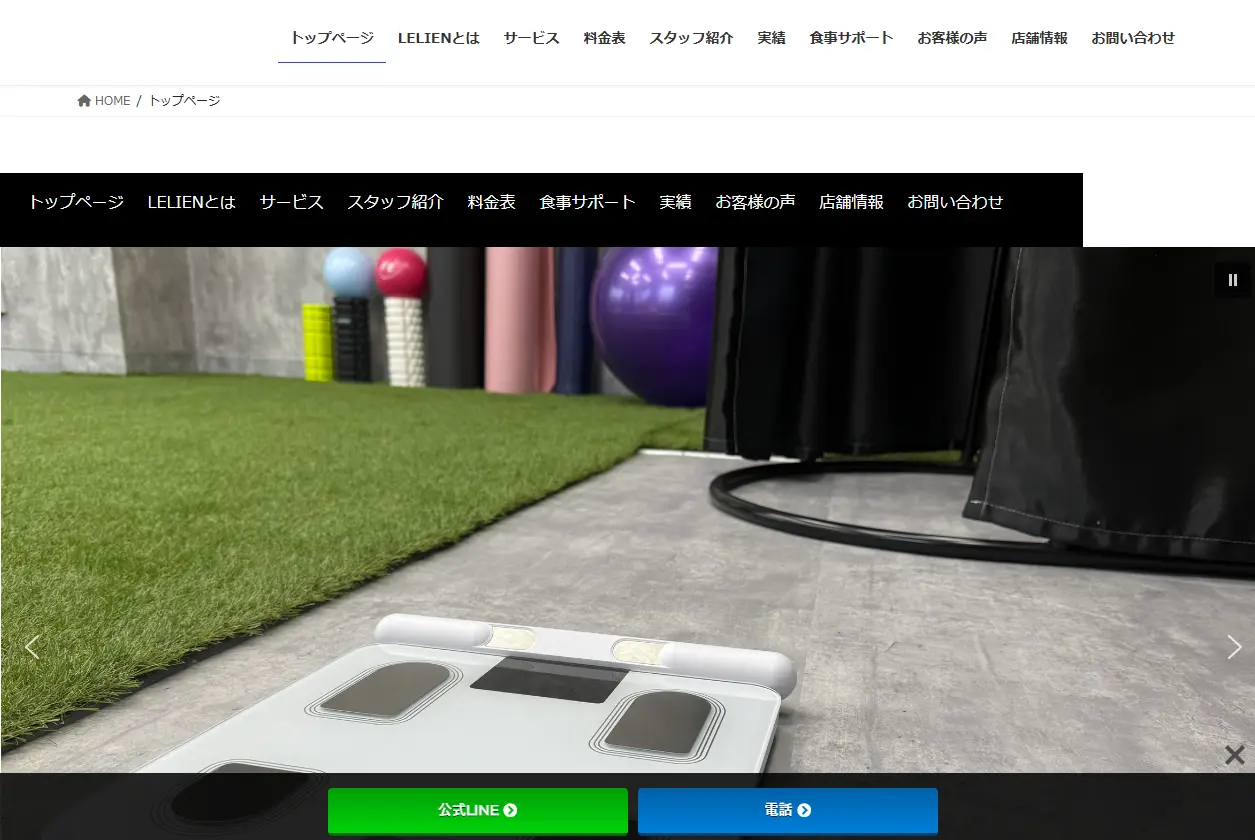
Task: Go to スタッフ紹介 in the top menu
Action: point(691,38)
